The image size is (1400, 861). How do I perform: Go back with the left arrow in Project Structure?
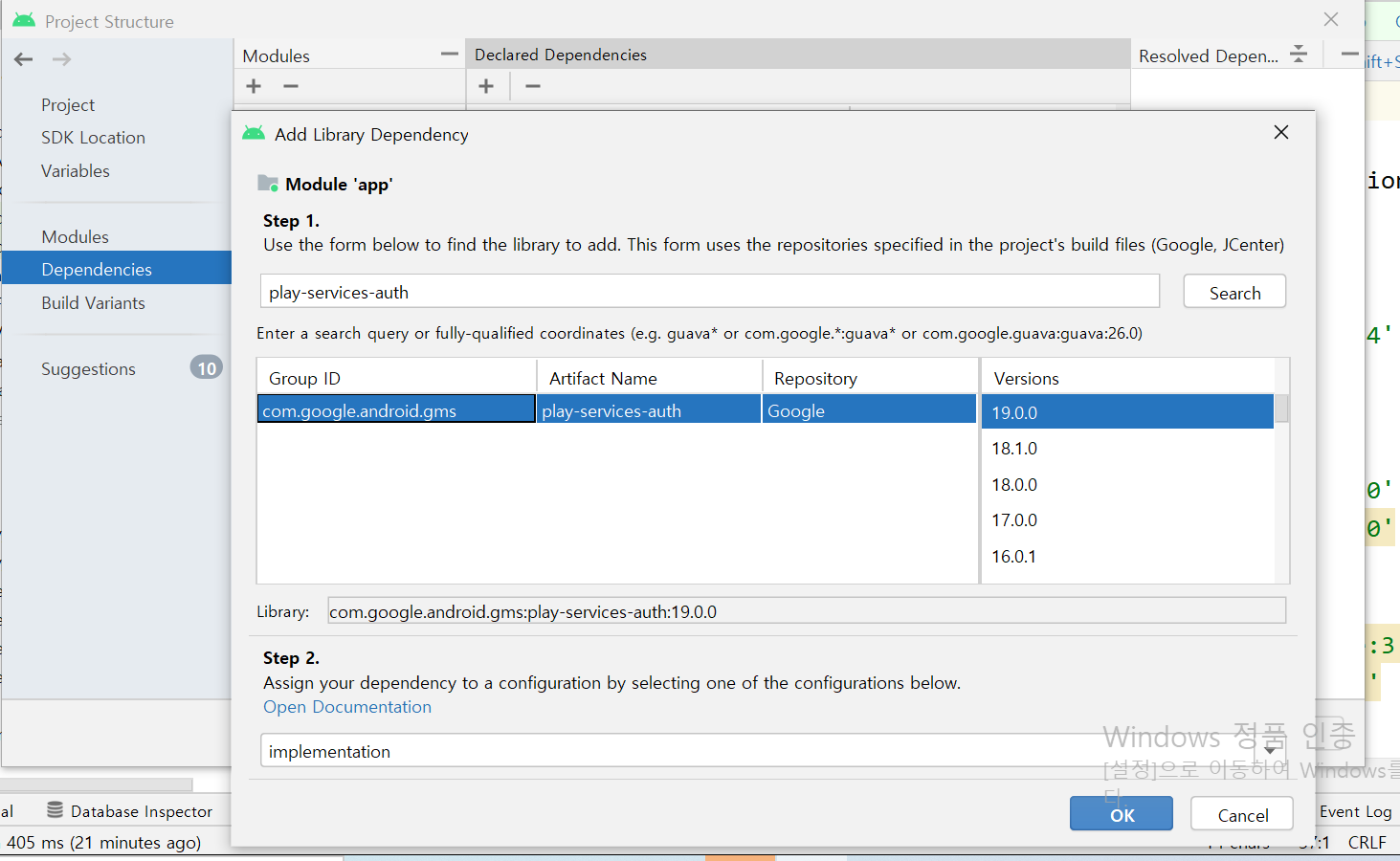pos(24,59)
